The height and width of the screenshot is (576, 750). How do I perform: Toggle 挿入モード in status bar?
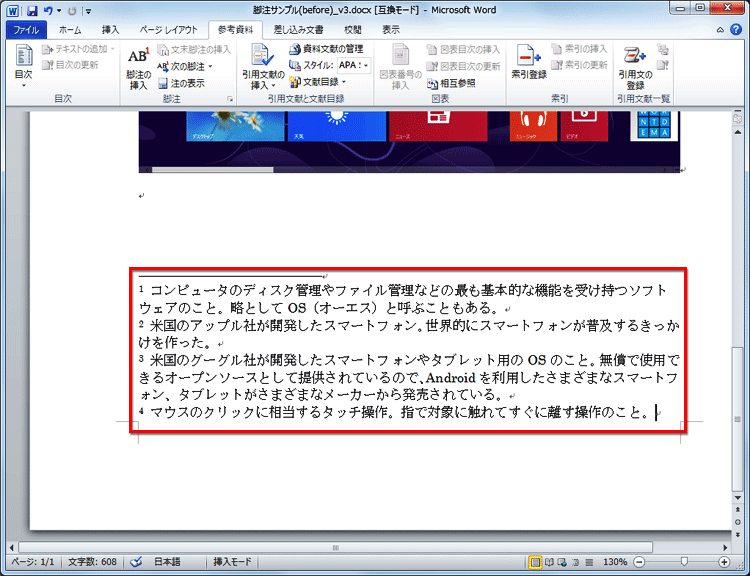coord(232,562)
